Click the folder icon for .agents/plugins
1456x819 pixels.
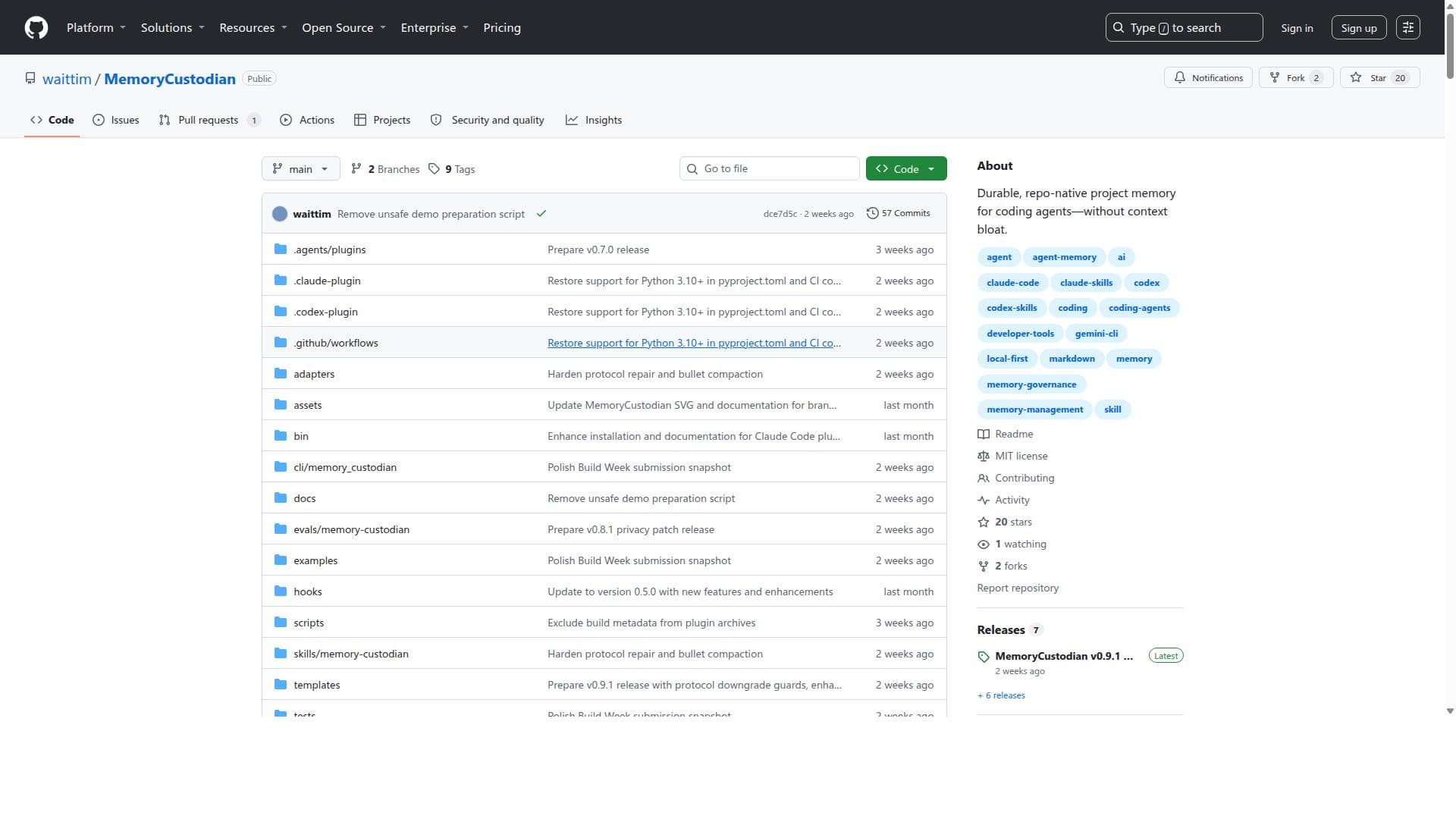pos(281,249)
